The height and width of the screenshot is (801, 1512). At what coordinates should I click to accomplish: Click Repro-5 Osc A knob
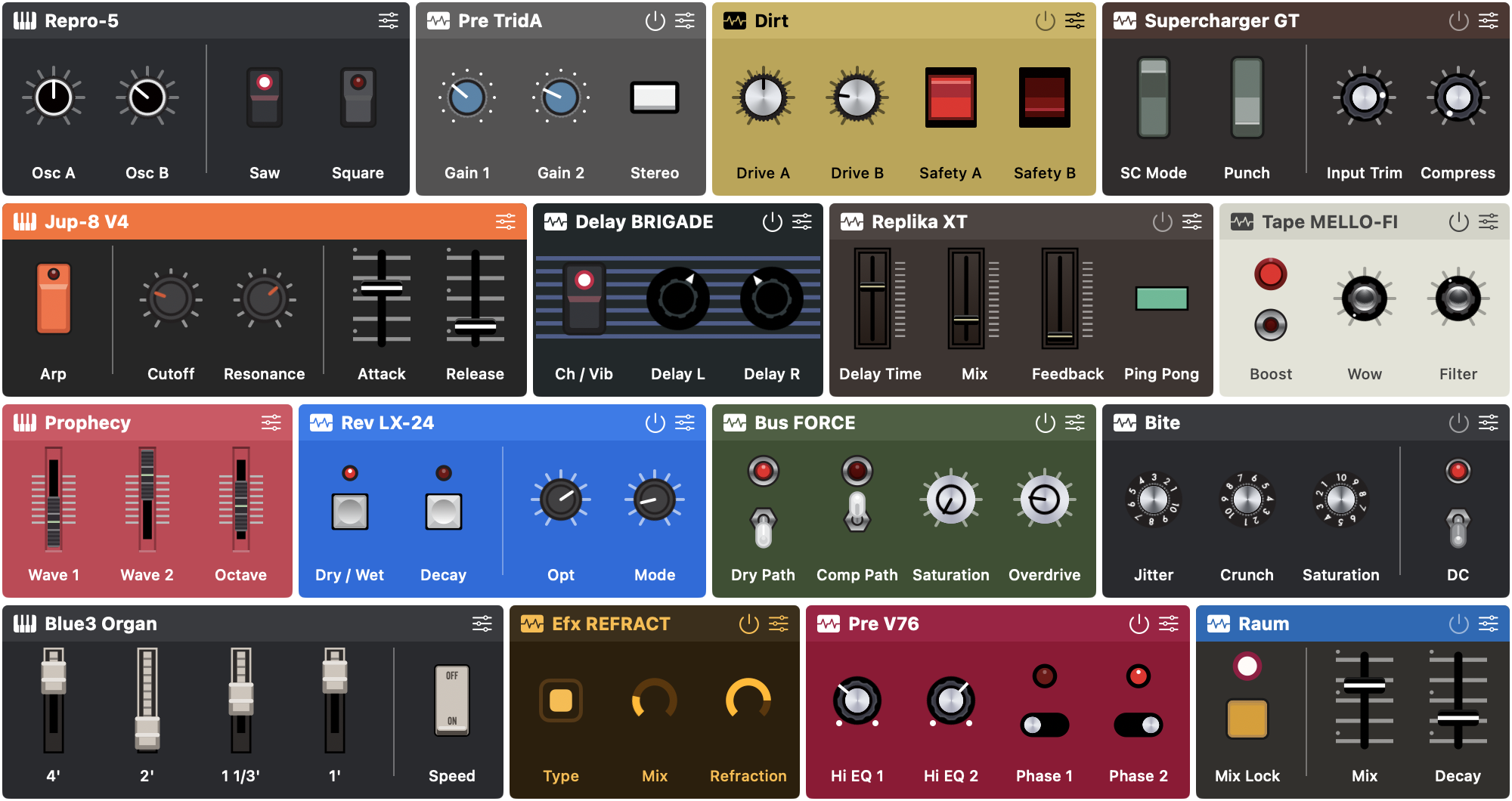click(x=54, y=97)
